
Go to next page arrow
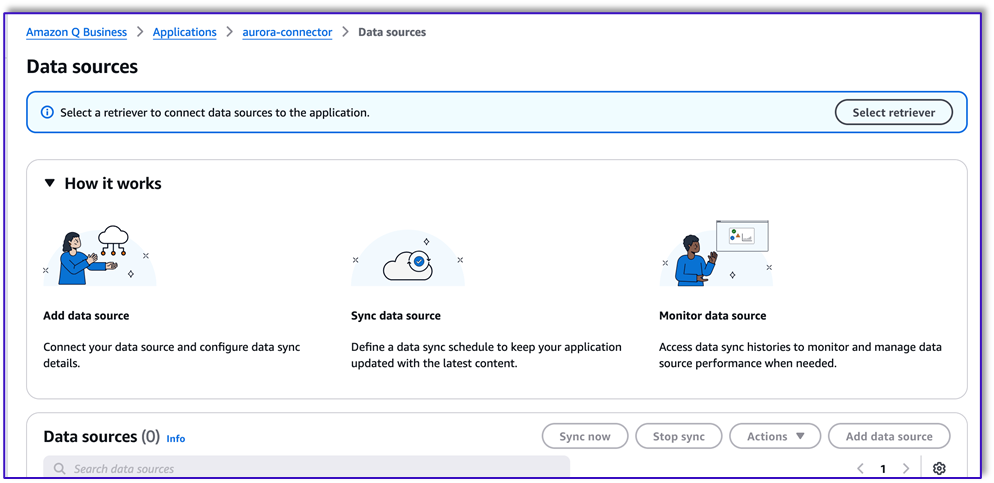click(905, 468)
